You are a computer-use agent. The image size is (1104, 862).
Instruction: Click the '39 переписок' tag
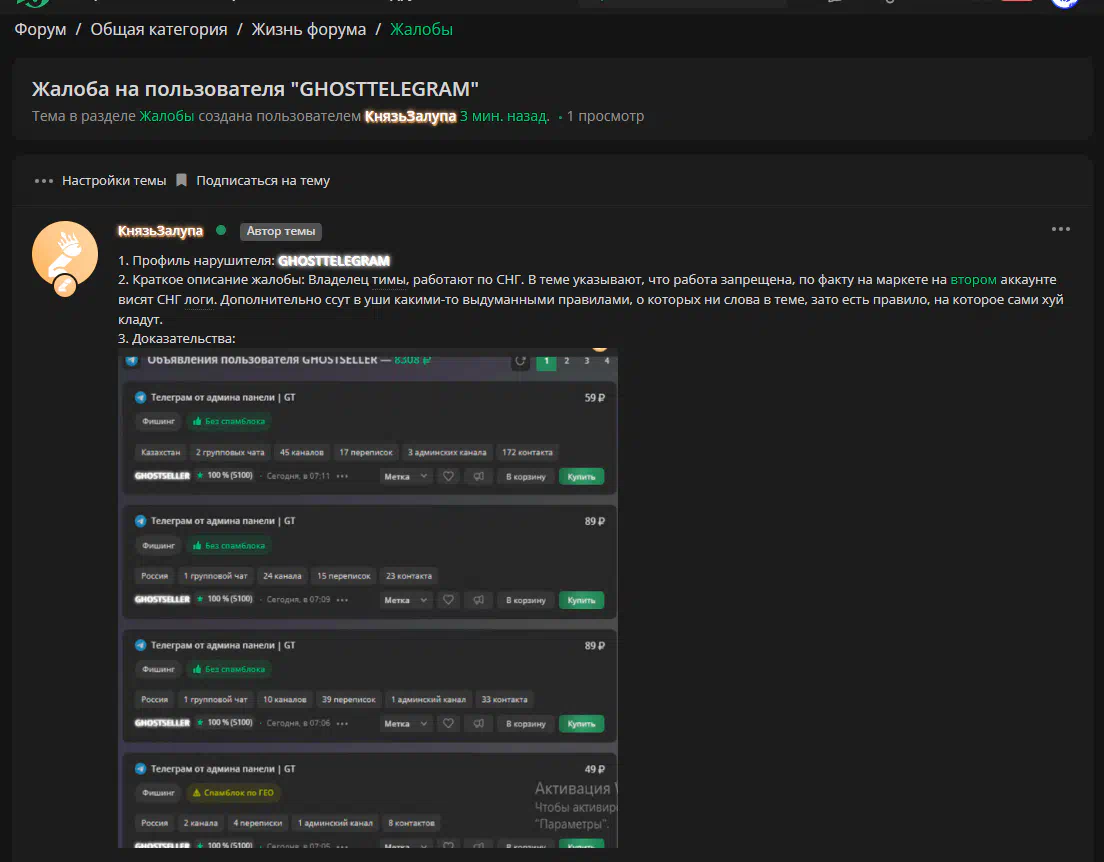click(x=349, y=699)
